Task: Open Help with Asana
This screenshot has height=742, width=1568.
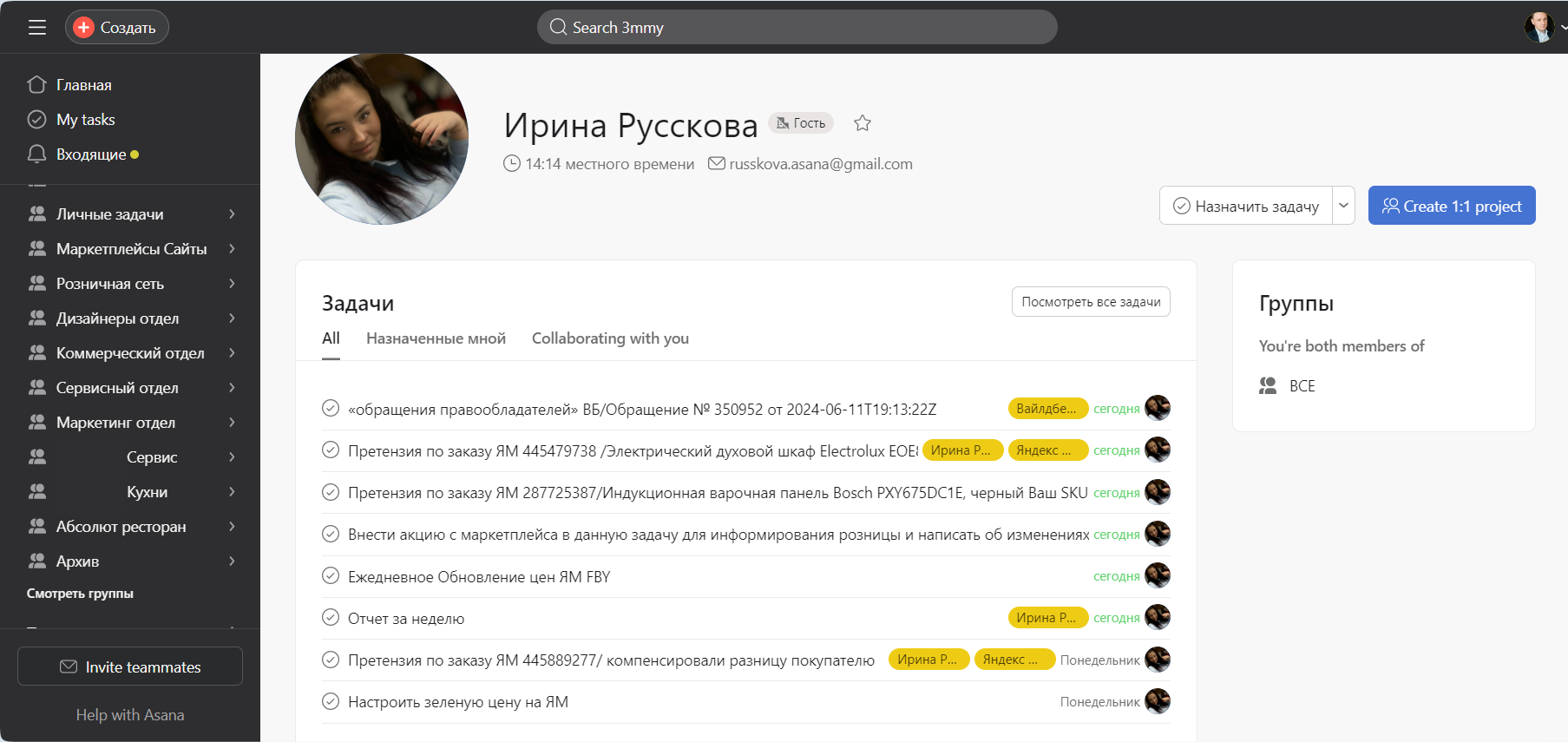Action: click(130, 715)
